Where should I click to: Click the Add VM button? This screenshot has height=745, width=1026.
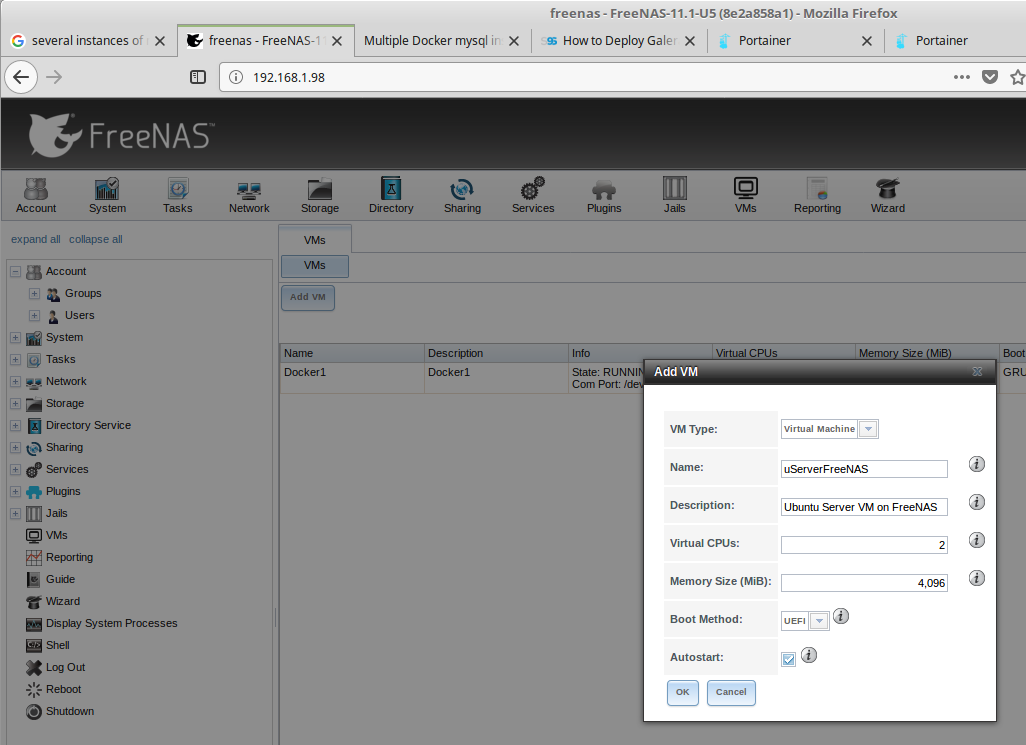(x=308, y=297)
